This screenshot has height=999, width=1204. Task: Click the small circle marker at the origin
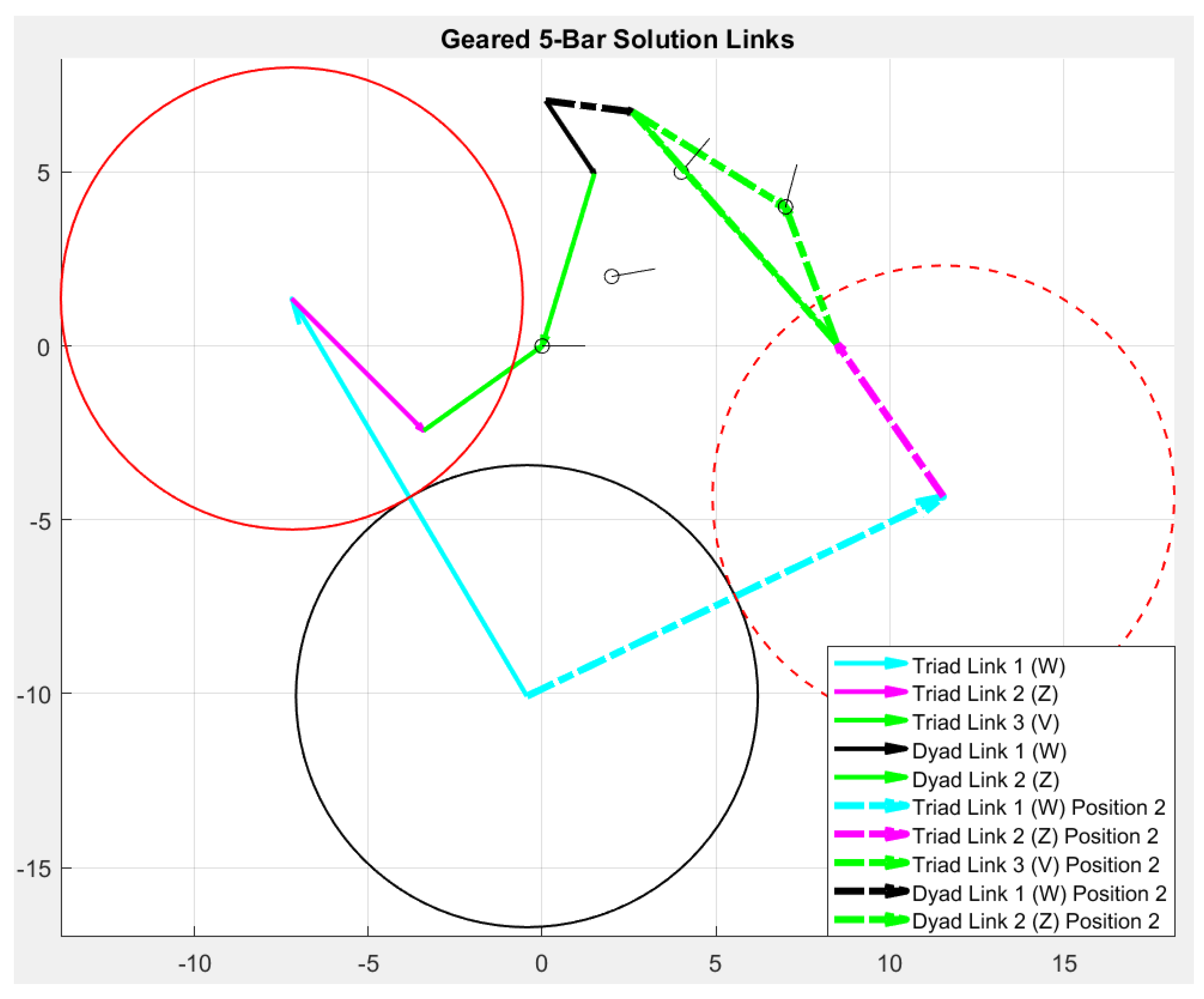[542, 346]
